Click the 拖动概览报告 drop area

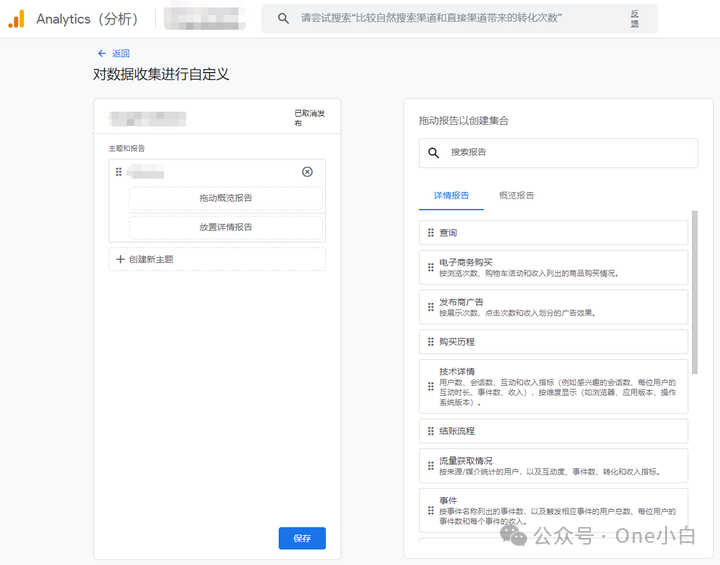pos(226,198)
